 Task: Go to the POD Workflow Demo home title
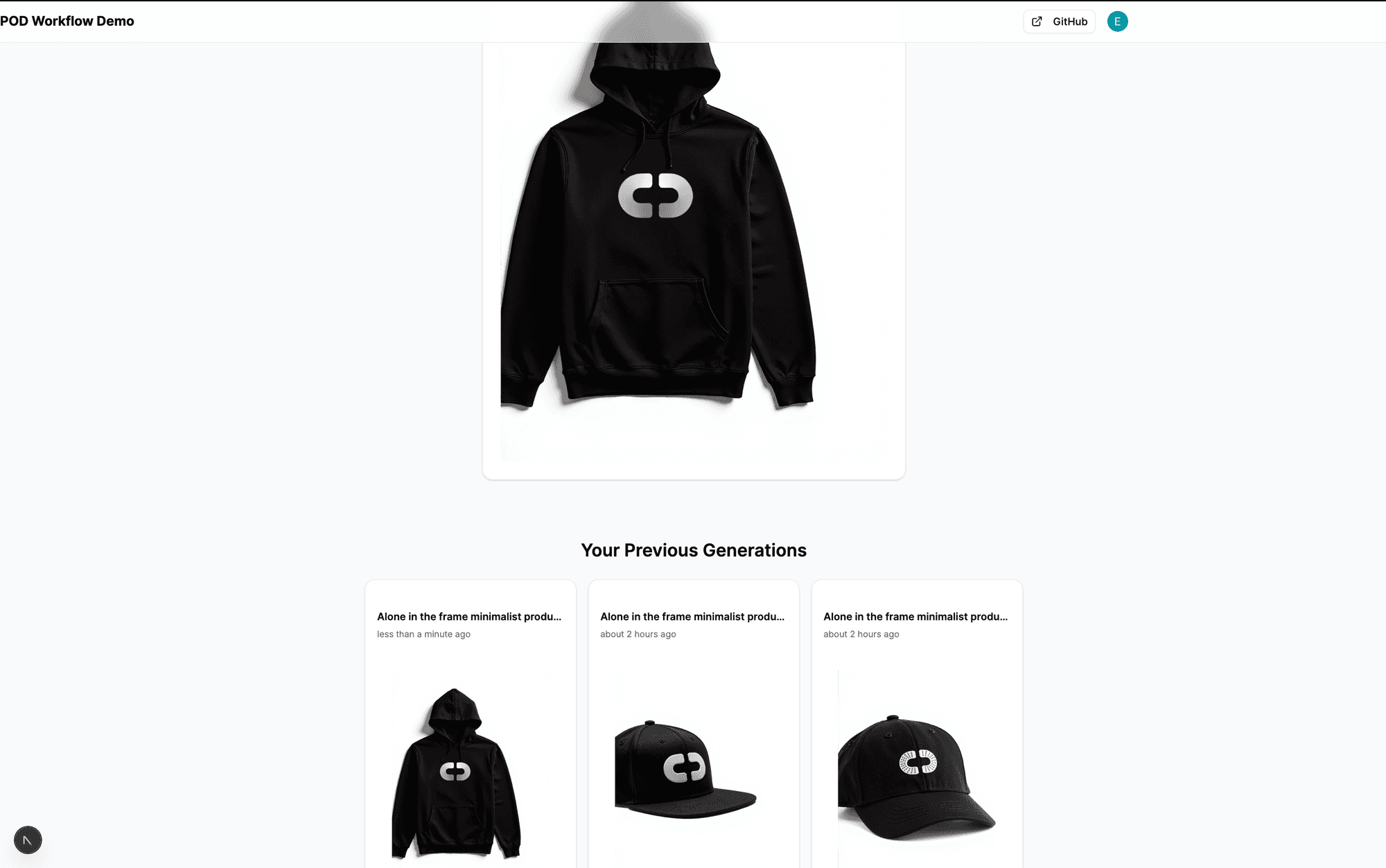pyautogui.click(x=67, y=21)
